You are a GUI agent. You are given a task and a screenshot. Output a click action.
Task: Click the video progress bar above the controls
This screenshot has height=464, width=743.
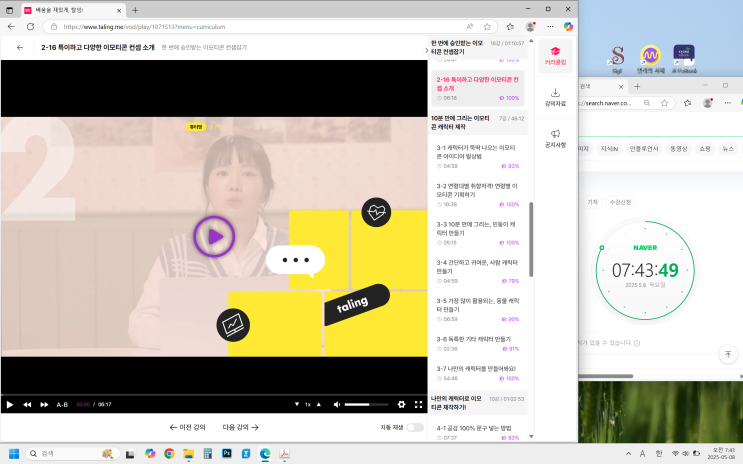click(x=214, y=395)
